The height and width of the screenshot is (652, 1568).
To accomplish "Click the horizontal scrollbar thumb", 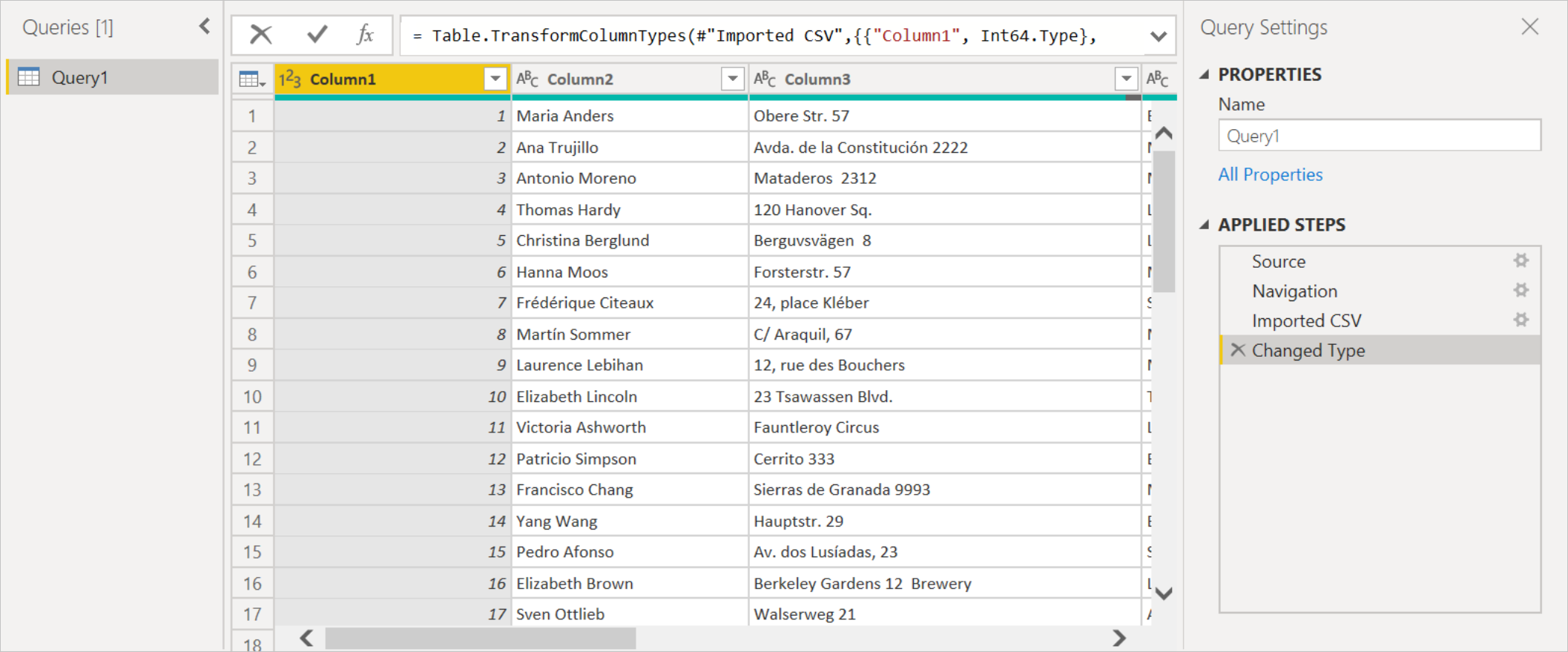I will tap(480, 638).
